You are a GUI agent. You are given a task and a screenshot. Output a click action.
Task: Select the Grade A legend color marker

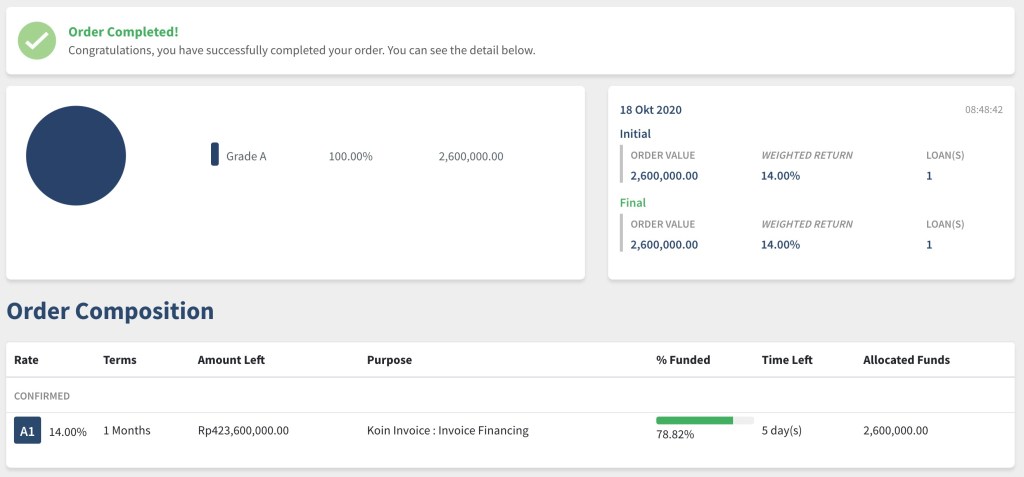pos(215,155)
